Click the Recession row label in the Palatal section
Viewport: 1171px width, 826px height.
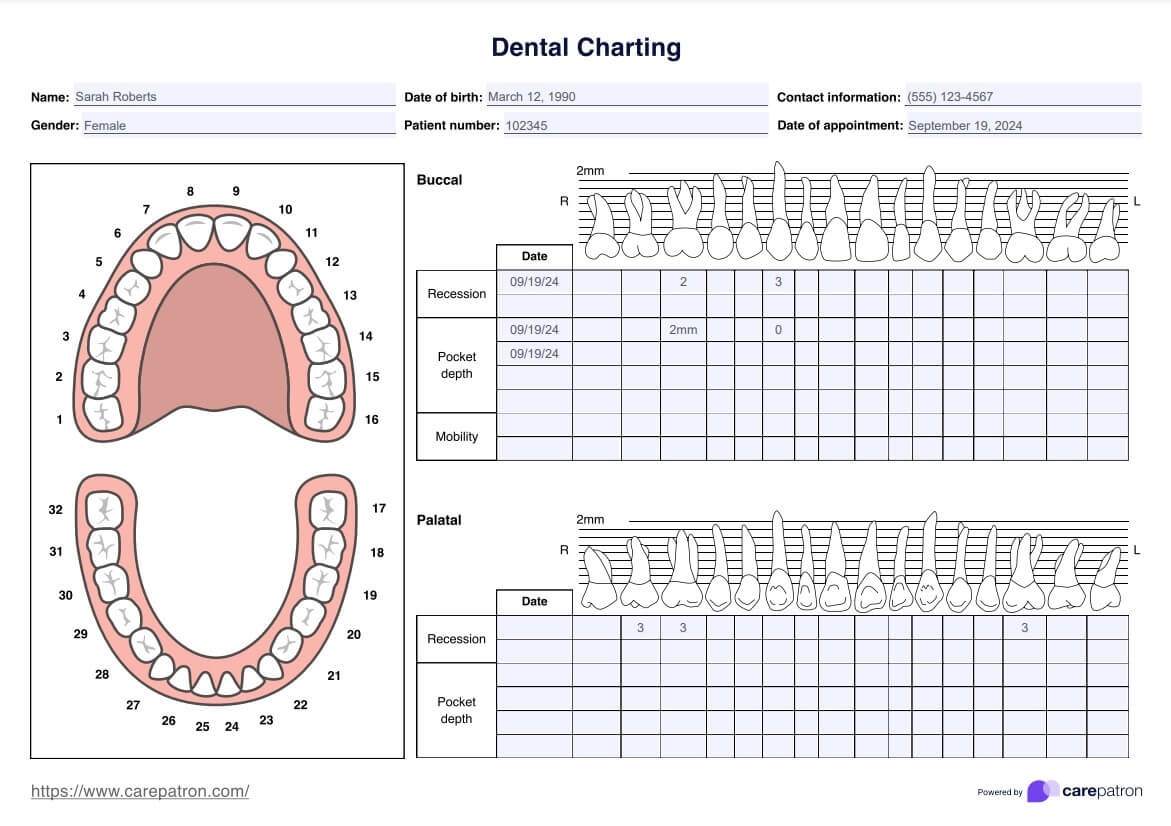pos(456,639)
